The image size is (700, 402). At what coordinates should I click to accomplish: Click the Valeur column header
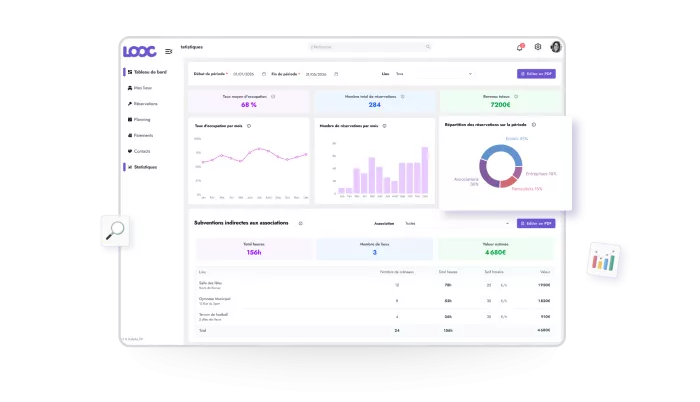(x=545, y=272)
